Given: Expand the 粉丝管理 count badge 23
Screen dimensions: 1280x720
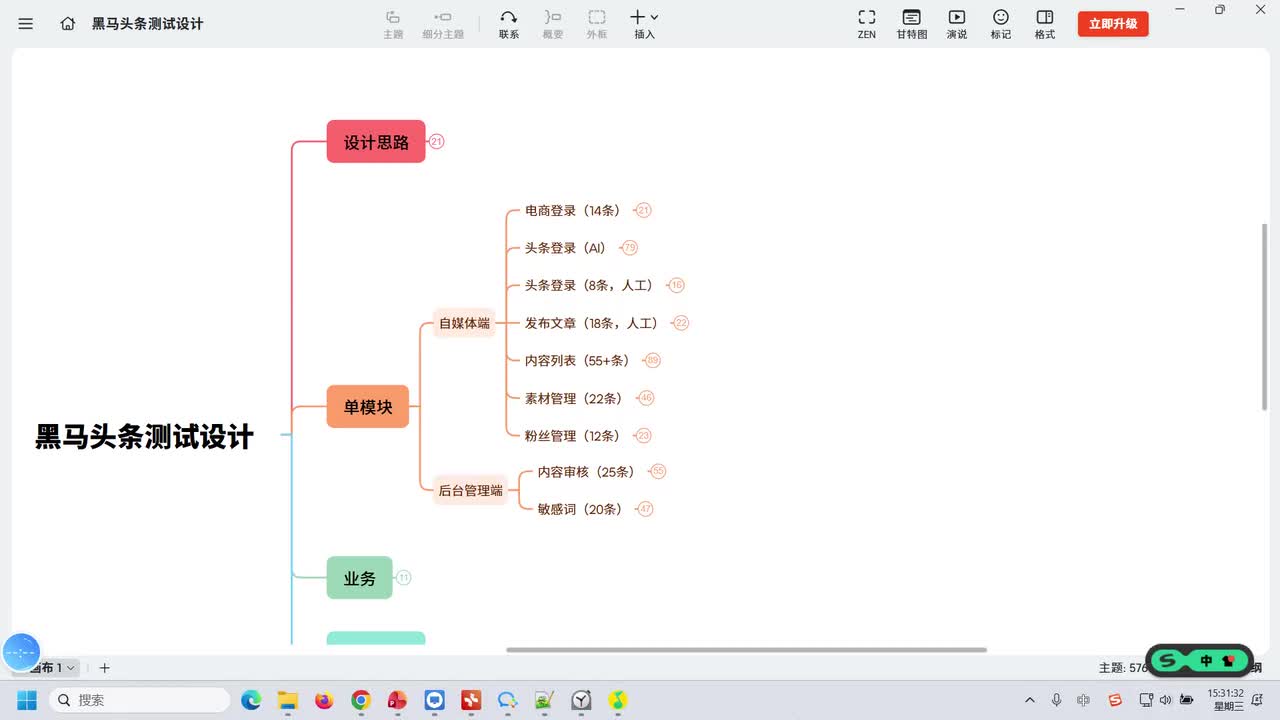Looking at the screenshot, I should point(644,436).
